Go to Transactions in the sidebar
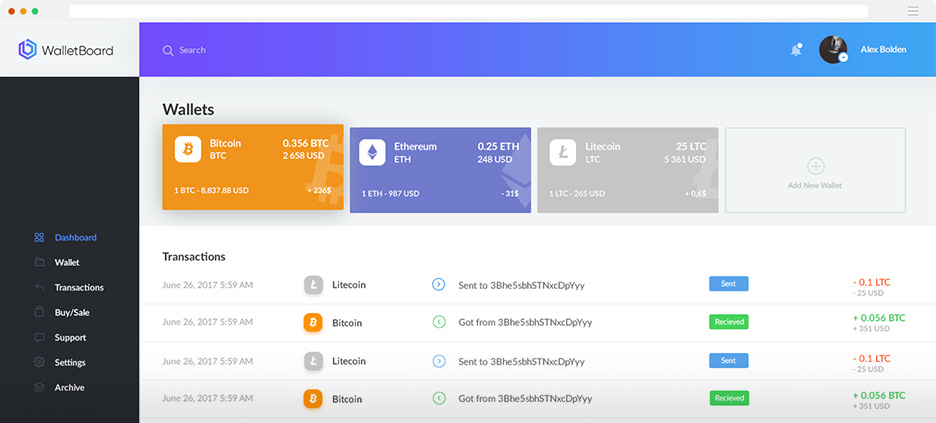Image resolution: width=936 pixels, height=423 pixels. click(x=79, y=288)
